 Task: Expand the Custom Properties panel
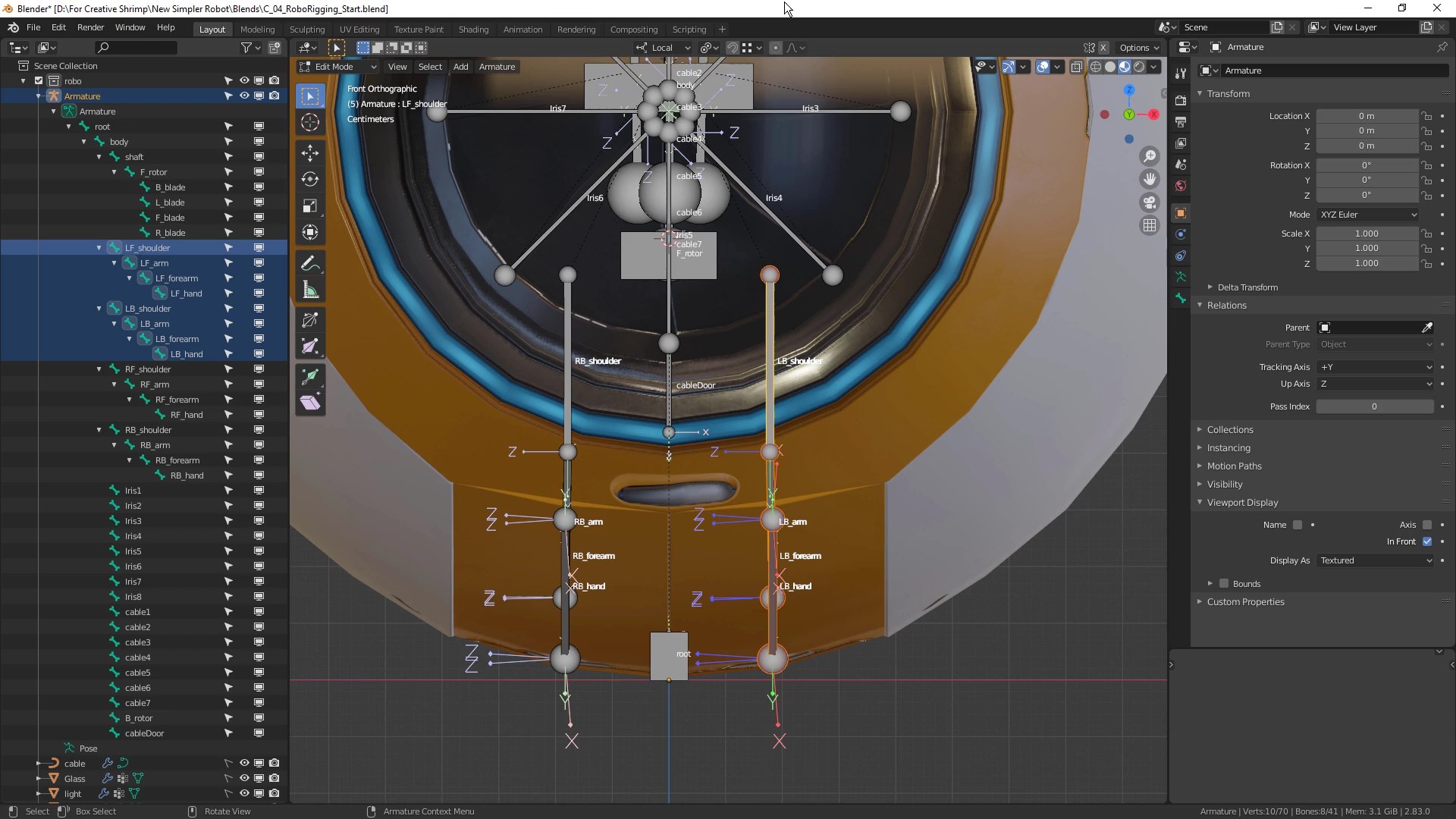click(x=1245, y=602)
